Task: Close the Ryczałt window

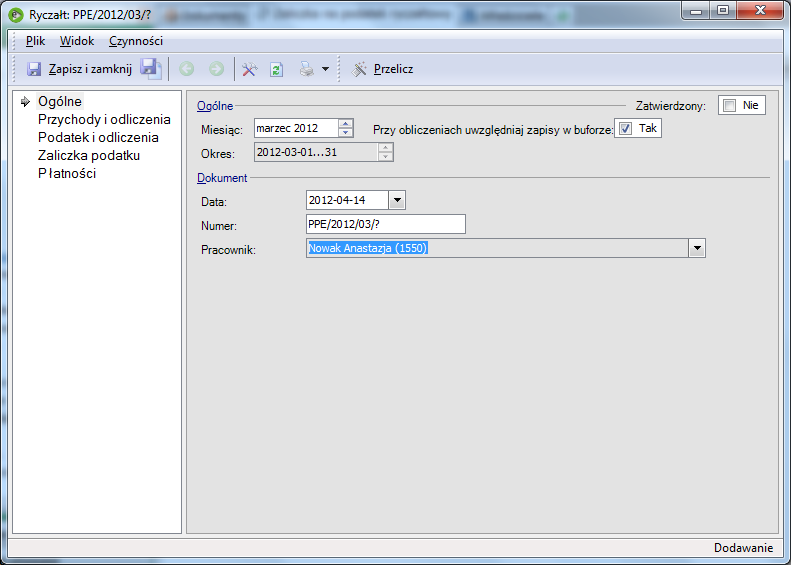Action: 760,11
